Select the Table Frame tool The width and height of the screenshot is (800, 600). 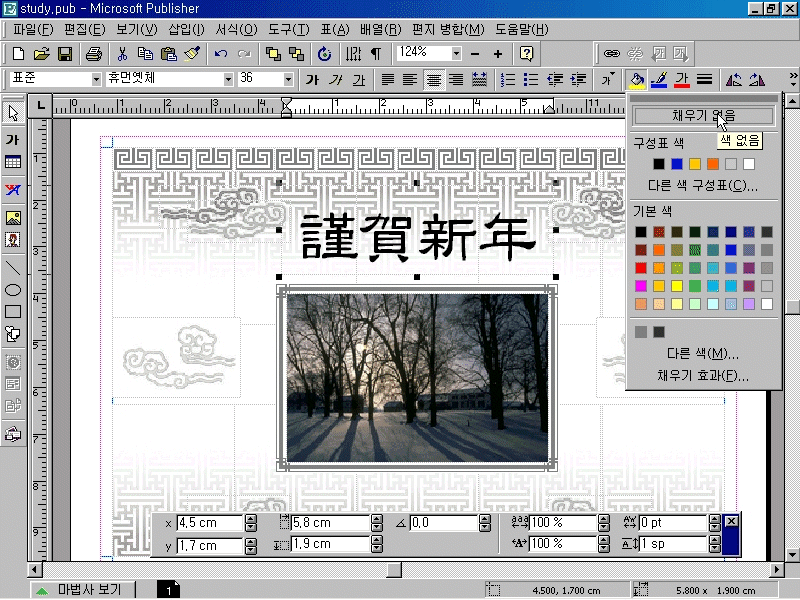[13, 162]
